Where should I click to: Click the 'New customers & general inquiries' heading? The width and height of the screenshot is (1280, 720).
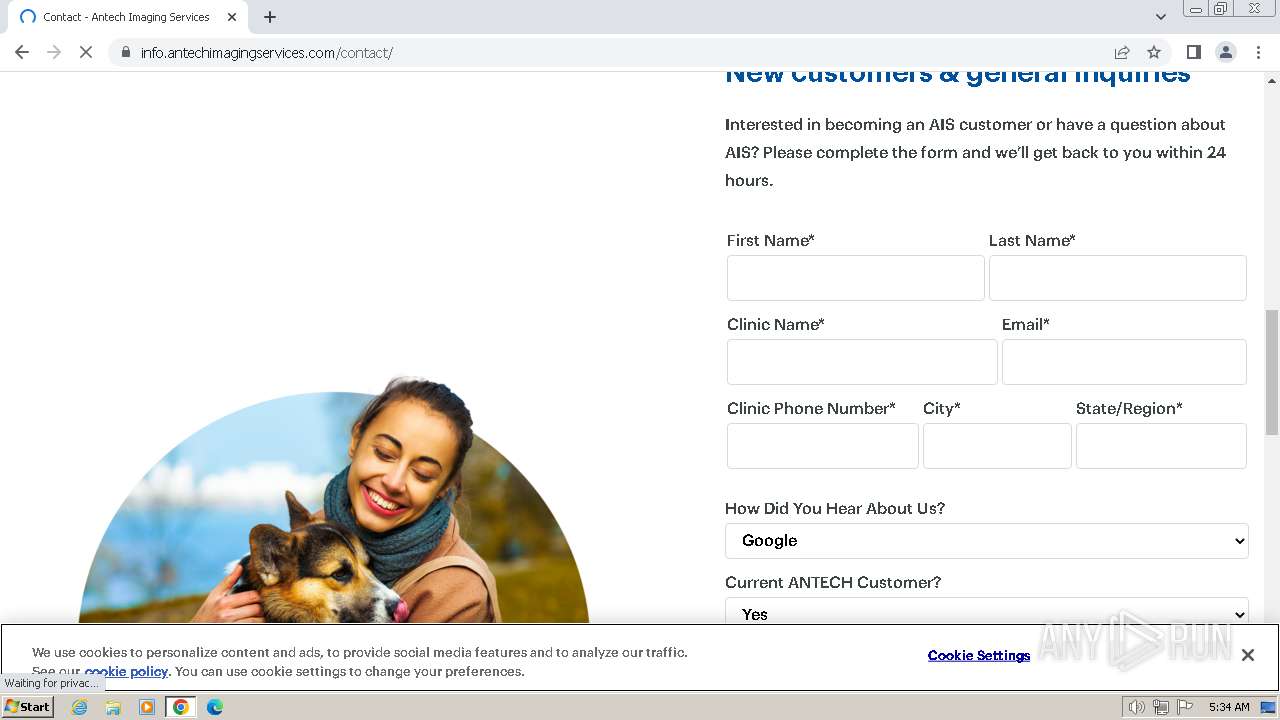pyautogui.click(x=958, y=75)
